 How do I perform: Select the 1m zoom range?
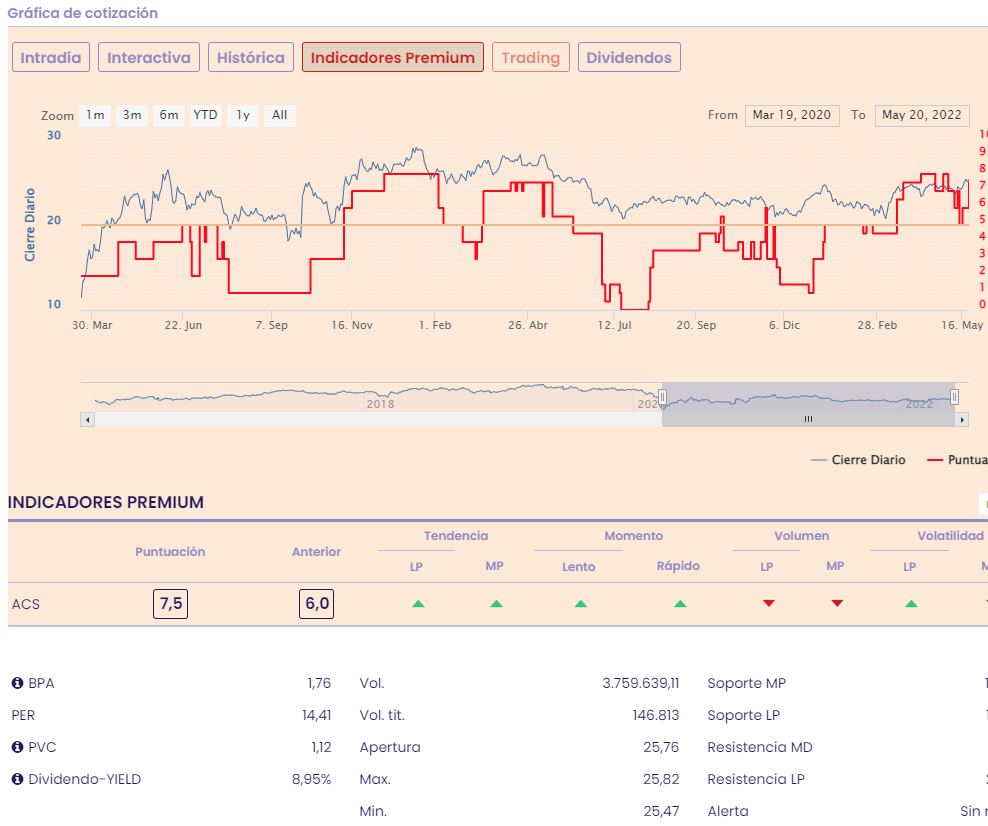point(95,115)
